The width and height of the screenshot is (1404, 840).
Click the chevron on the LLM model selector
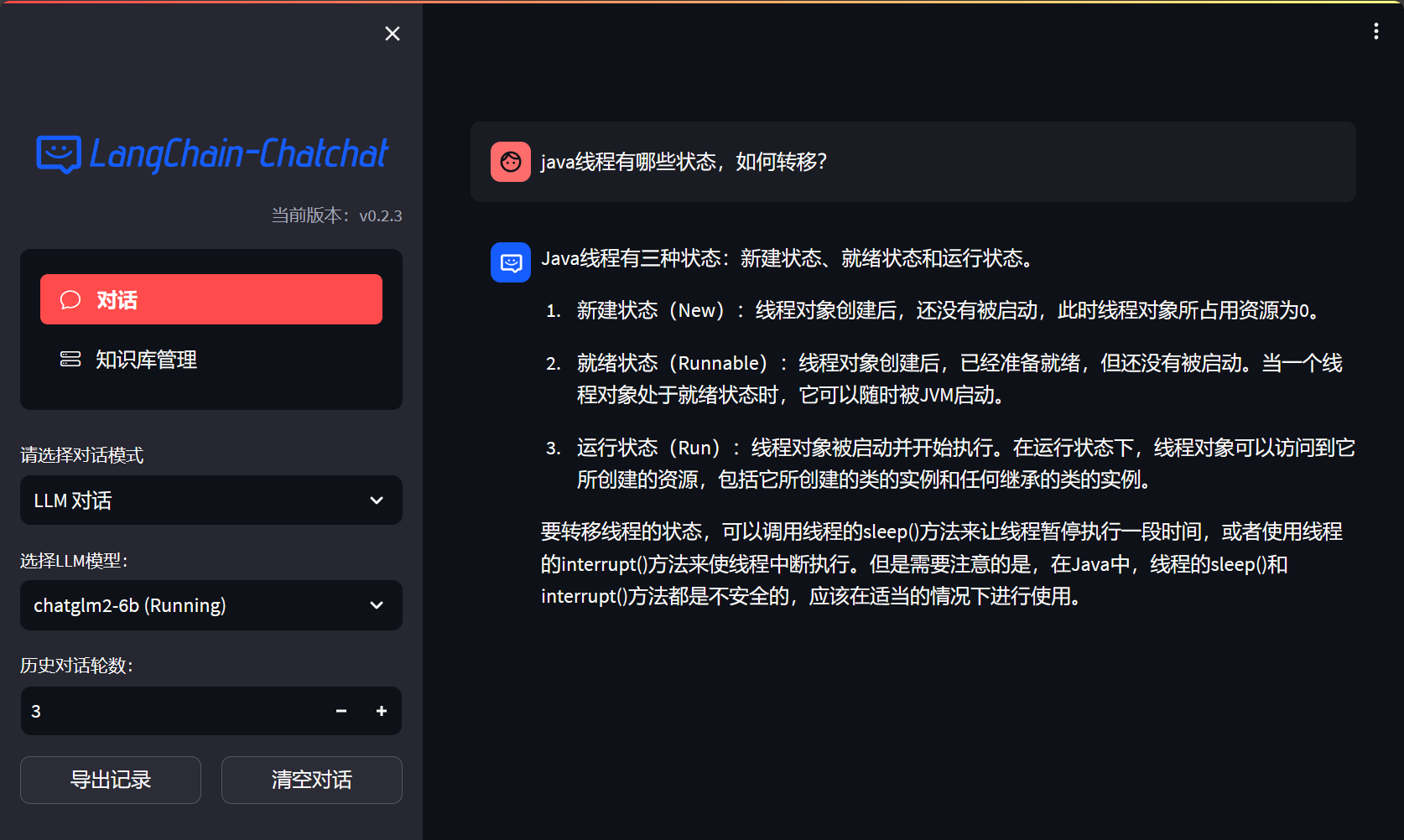point(377,605)
